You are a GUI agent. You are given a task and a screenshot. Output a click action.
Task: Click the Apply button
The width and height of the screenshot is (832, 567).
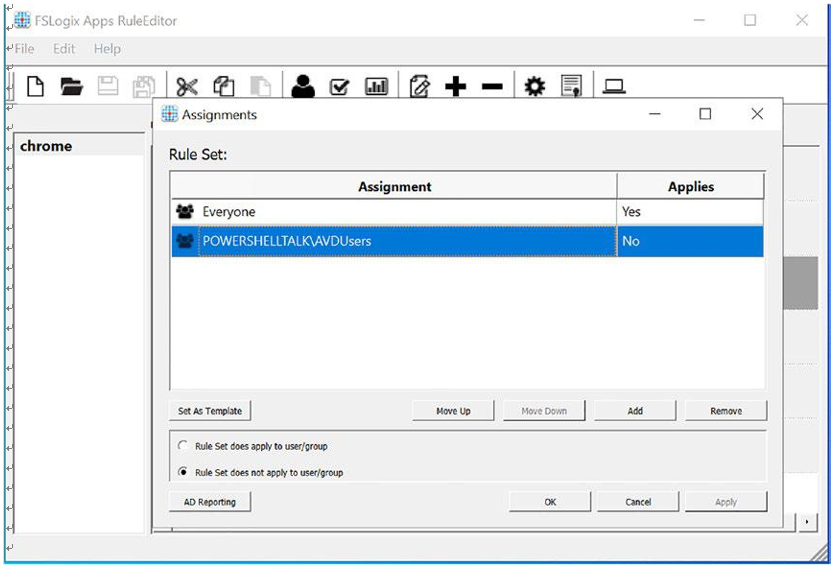[x=726, y=502]
